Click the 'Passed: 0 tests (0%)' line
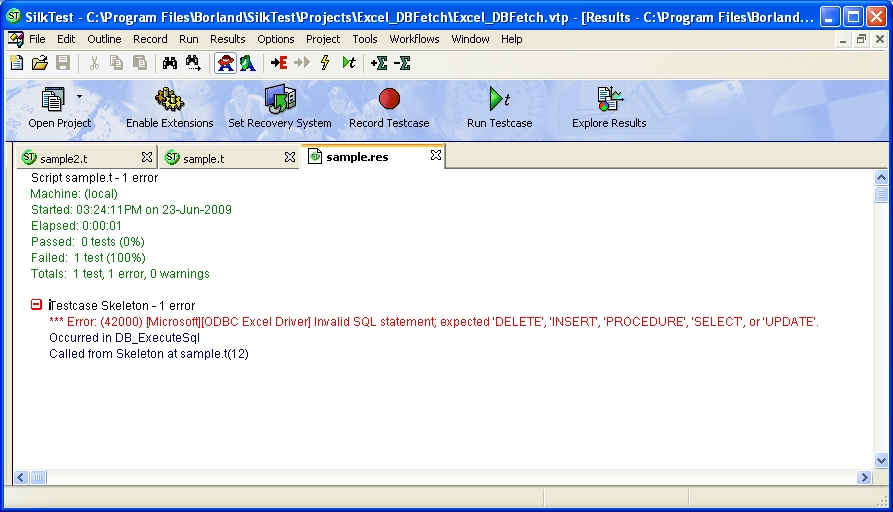The width and height of the screenshot is (893, 512). coord(88,242)
